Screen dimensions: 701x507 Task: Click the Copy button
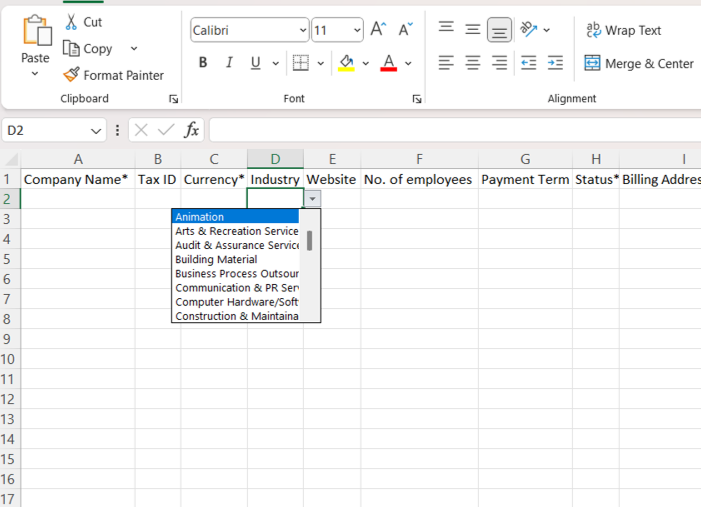coord(88,48)
